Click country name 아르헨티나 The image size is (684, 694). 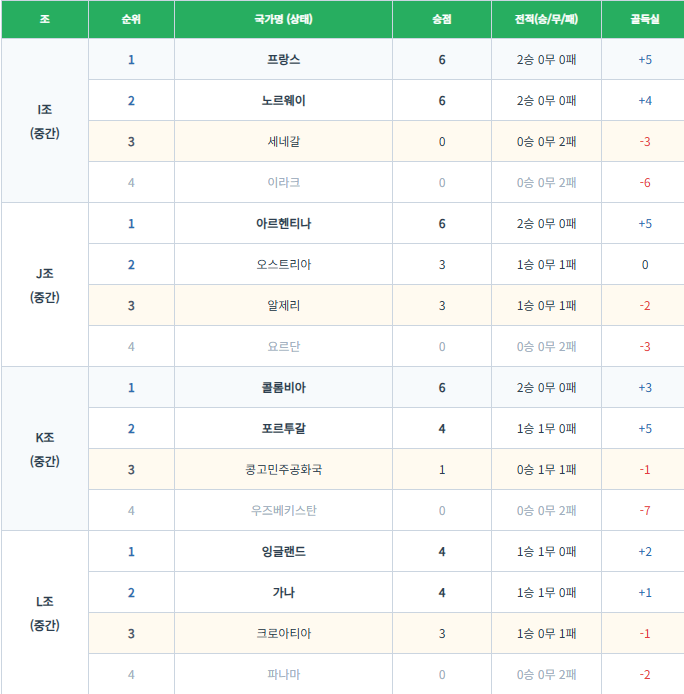(x=283, y=224)
